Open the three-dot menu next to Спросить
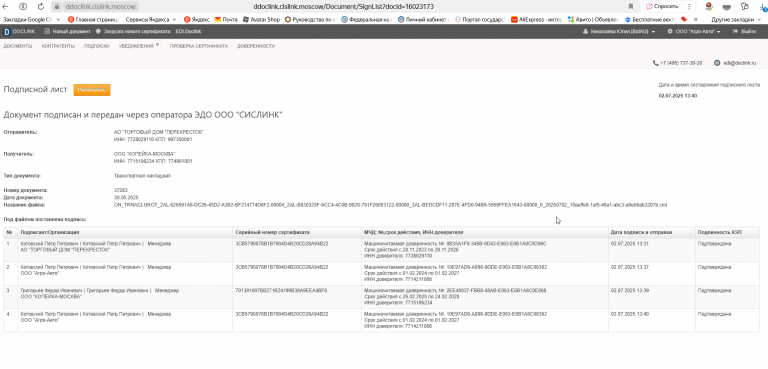Viewport: 768px width, 369px height. coord(689,6)
